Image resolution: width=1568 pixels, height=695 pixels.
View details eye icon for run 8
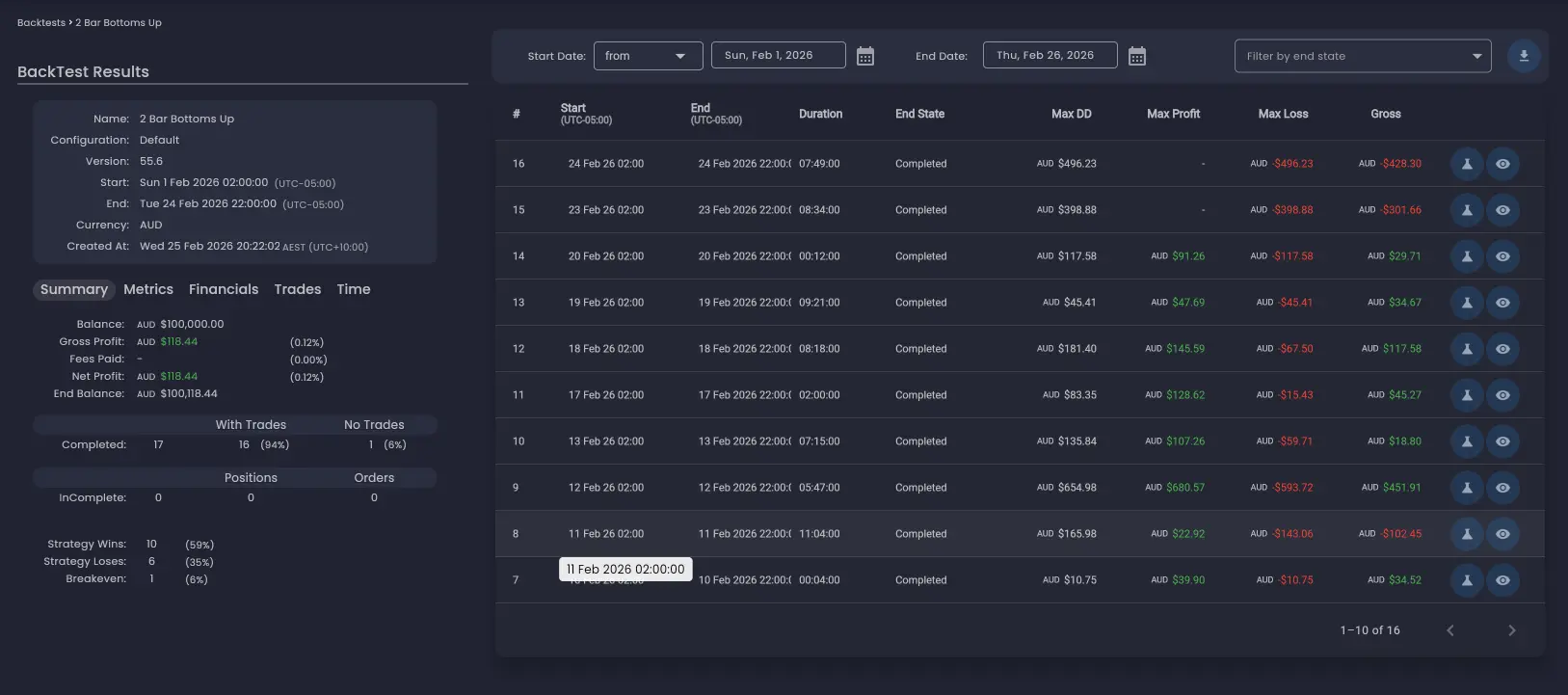pyautogui.click(x=1502, y=534)
